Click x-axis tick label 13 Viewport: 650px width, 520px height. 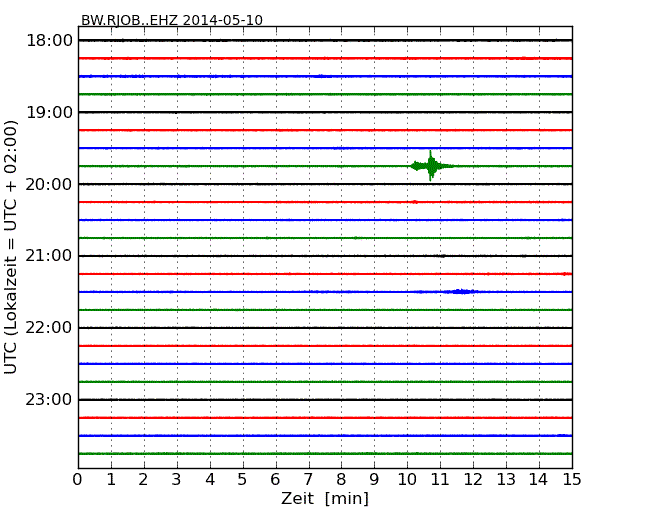tap(506, 480)
